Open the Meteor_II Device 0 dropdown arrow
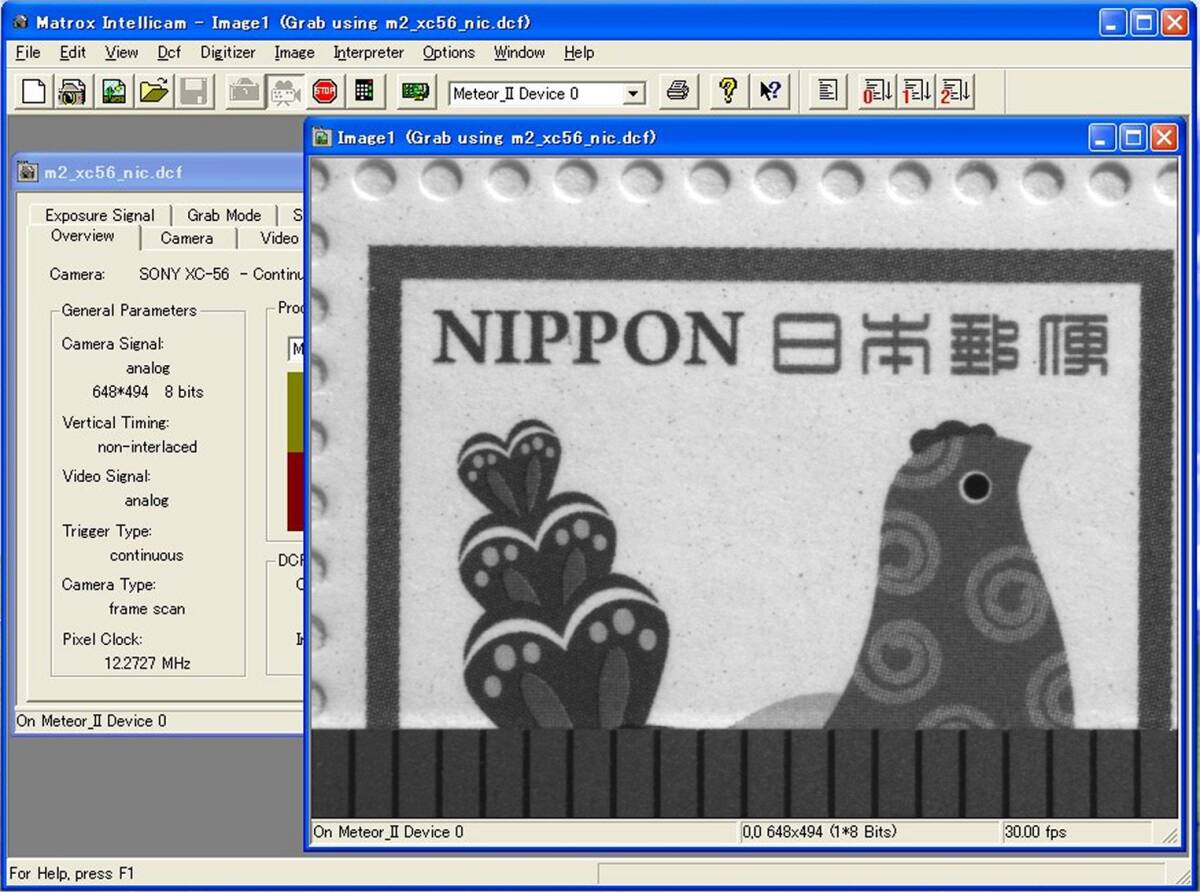1200x892 pixels. tap(633, 94)
